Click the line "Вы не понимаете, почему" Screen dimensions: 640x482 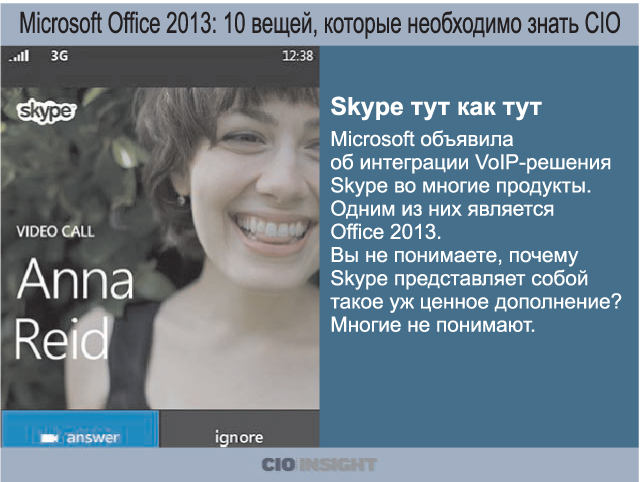[454, 256]
